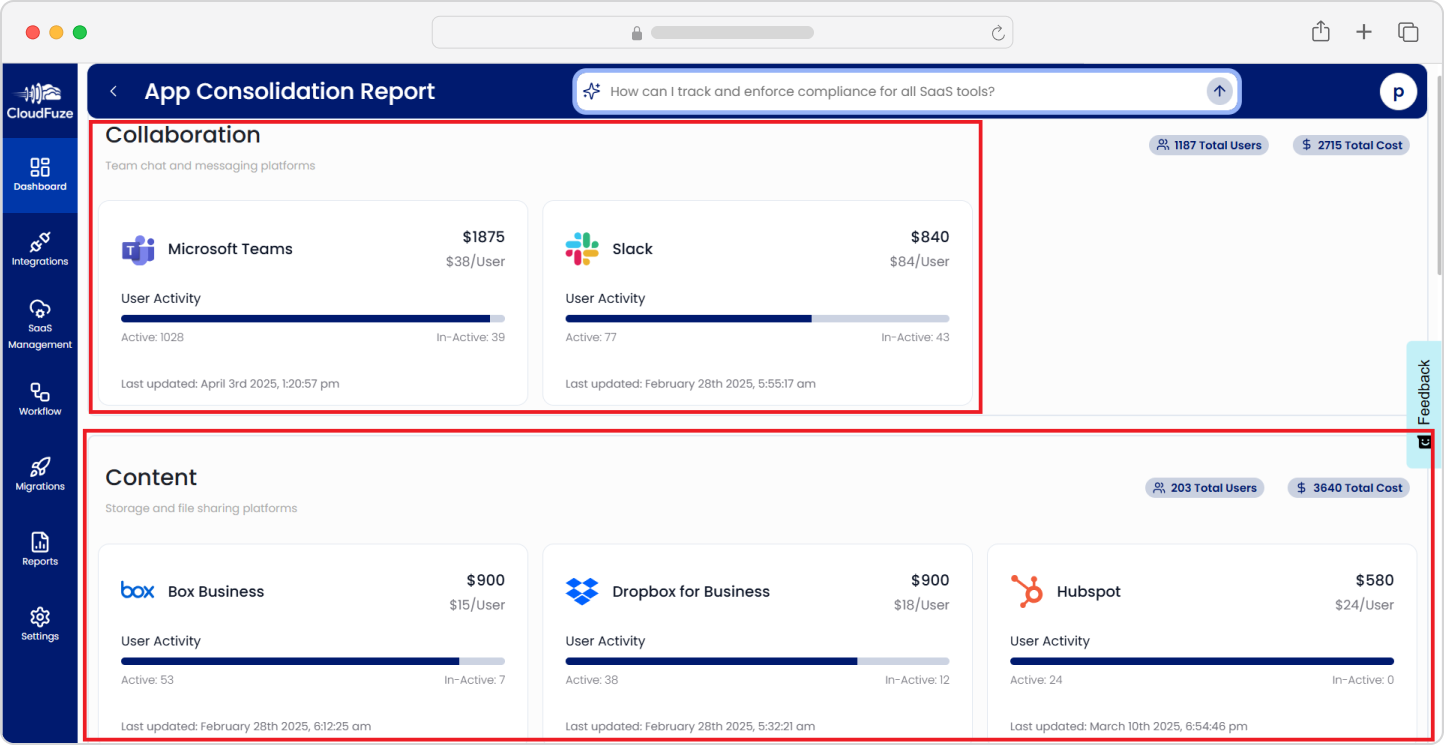Click the $840 cost value
This screenshot has height=745, width=1444.
point(930,237)
